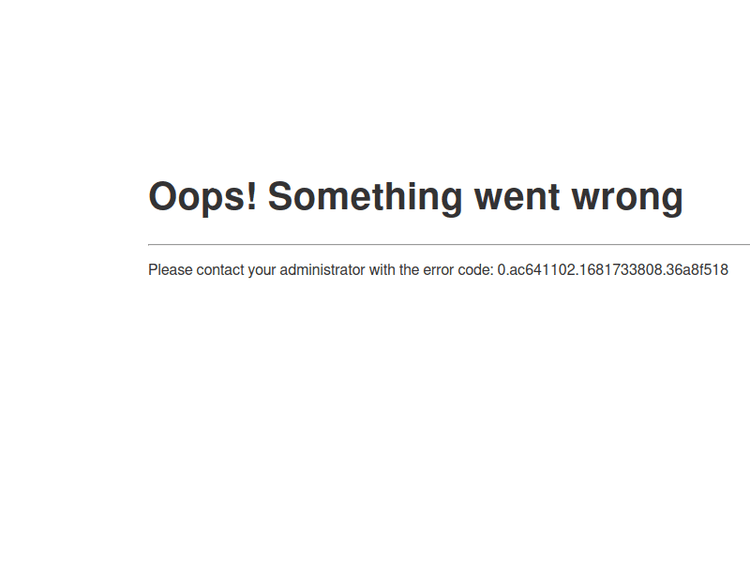Click the word "with" in the message

[382, 270]
